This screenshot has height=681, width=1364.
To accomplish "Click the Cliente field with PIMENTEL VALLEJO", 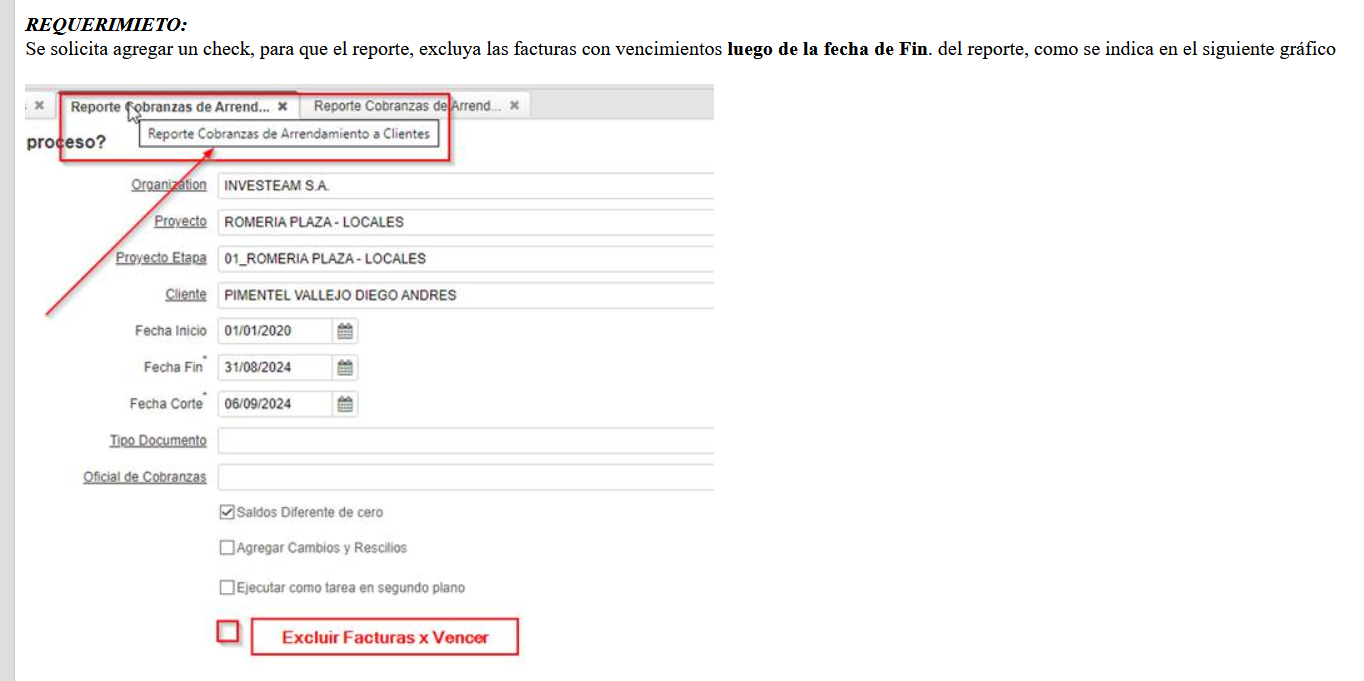I will pyautogui.click(x=465, y=295).
